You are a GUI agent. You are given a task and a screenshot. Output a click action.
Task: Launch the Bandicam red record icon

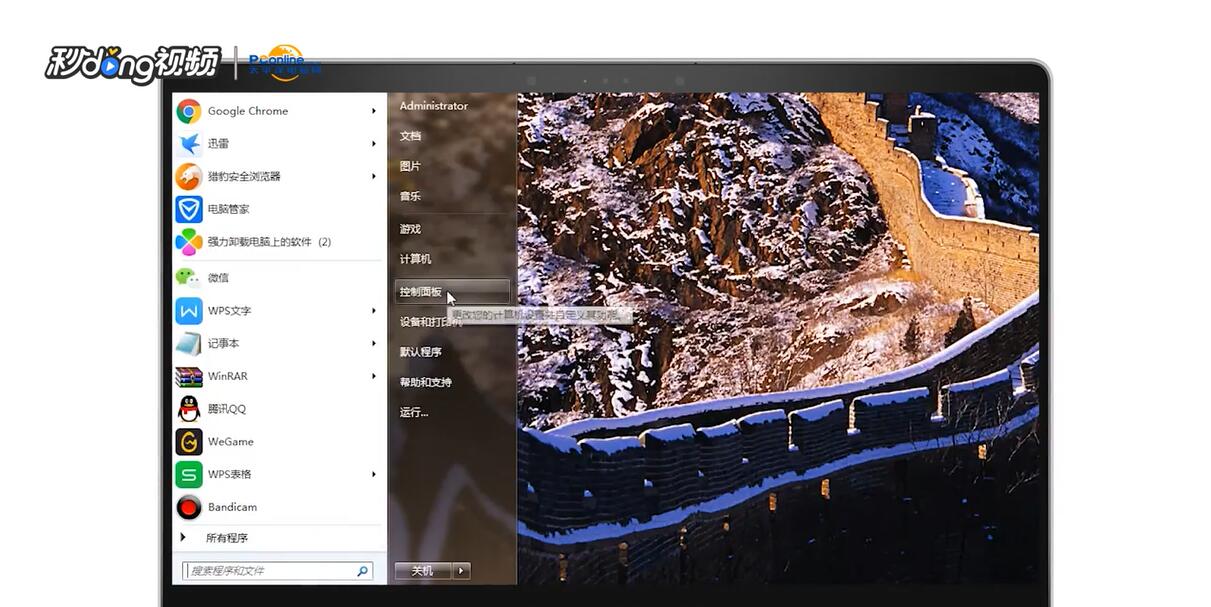(x=189, y=507)
